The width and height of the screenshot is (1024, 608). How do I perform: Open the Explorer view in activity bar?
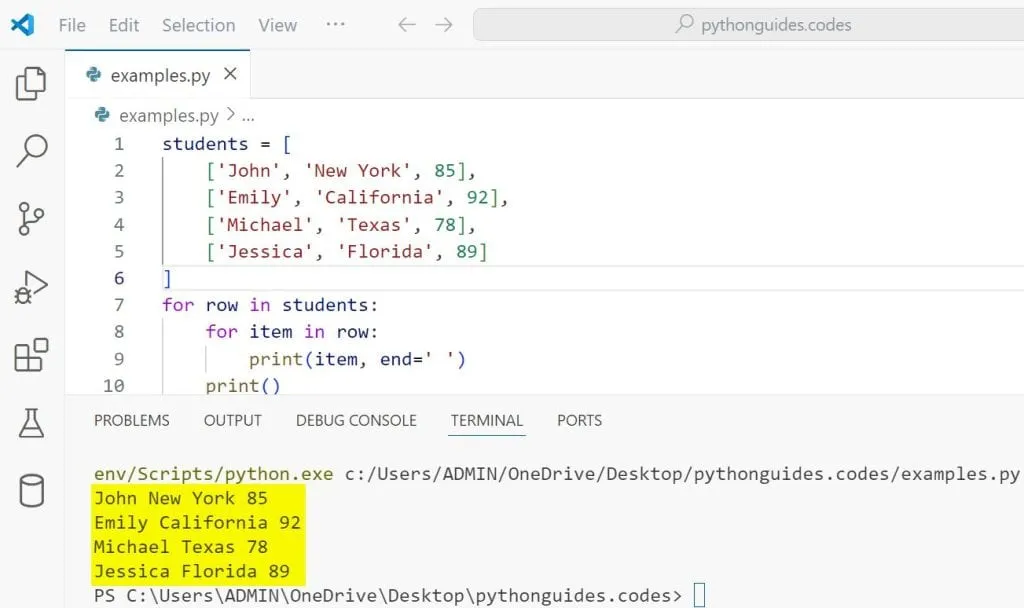coord(32,84)
